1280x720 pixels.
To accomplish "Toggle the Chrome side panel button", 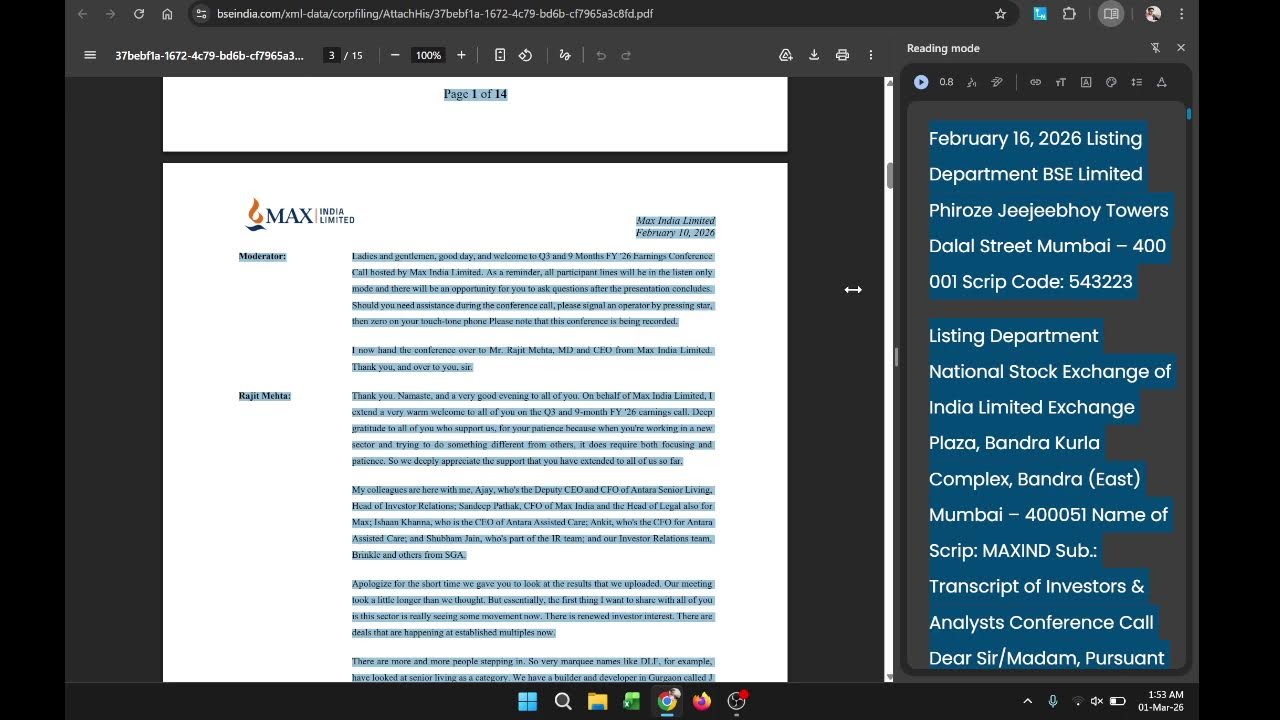I will pyautogui.click(x=1110, y=14).
